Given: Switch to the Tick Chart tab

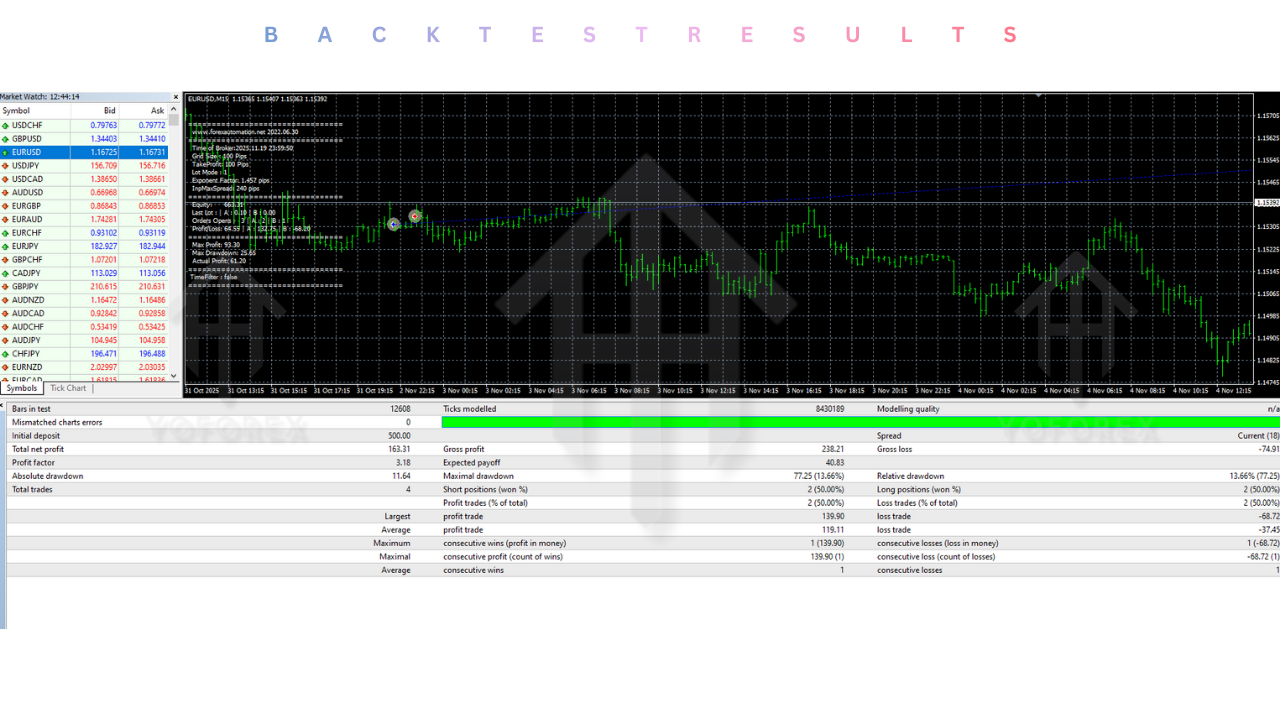Looking at the screenshot, I should point(67,388).
